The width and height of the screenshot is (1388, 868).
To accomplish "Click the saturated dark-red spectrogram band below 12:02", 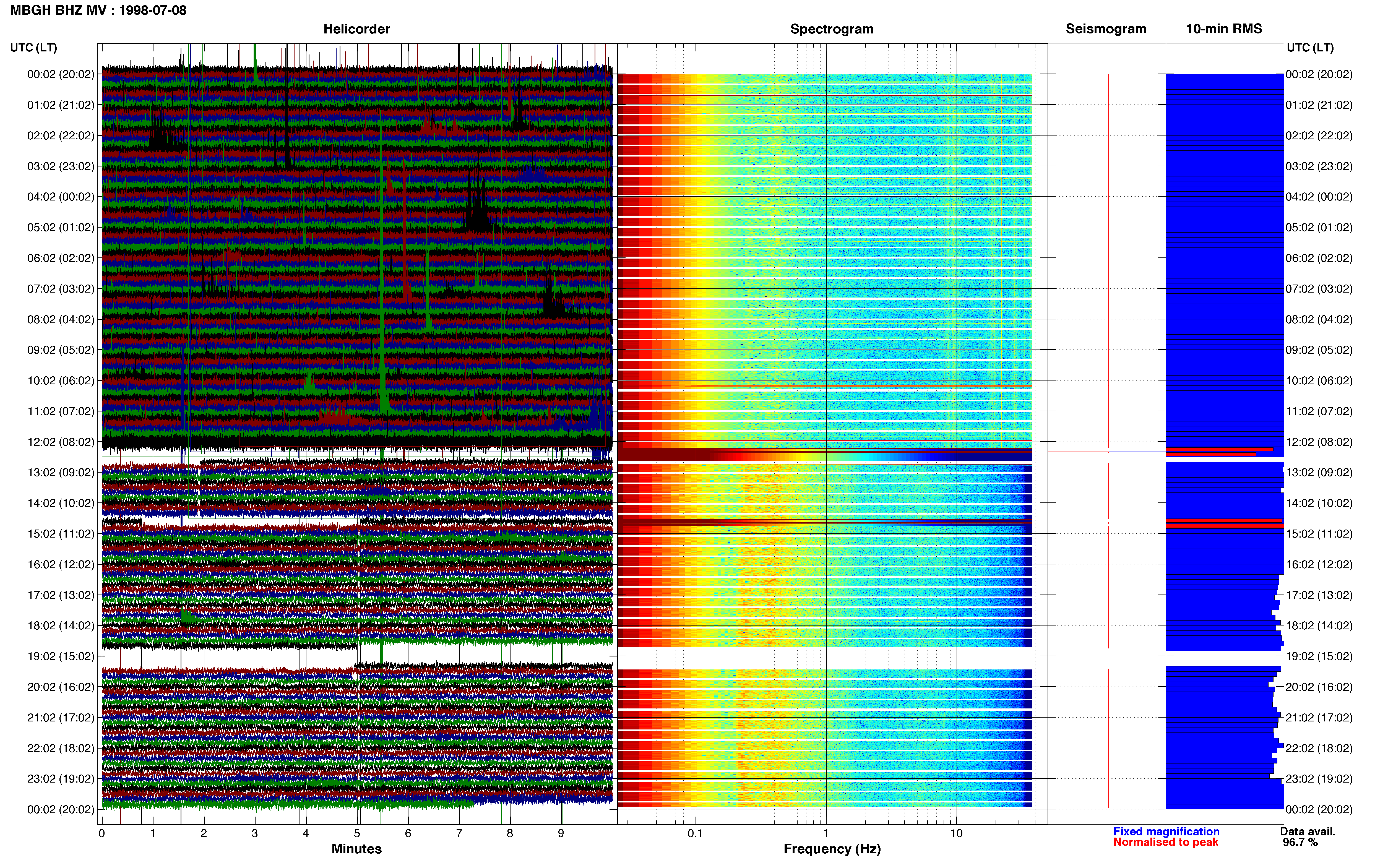I will coord(824,455).
